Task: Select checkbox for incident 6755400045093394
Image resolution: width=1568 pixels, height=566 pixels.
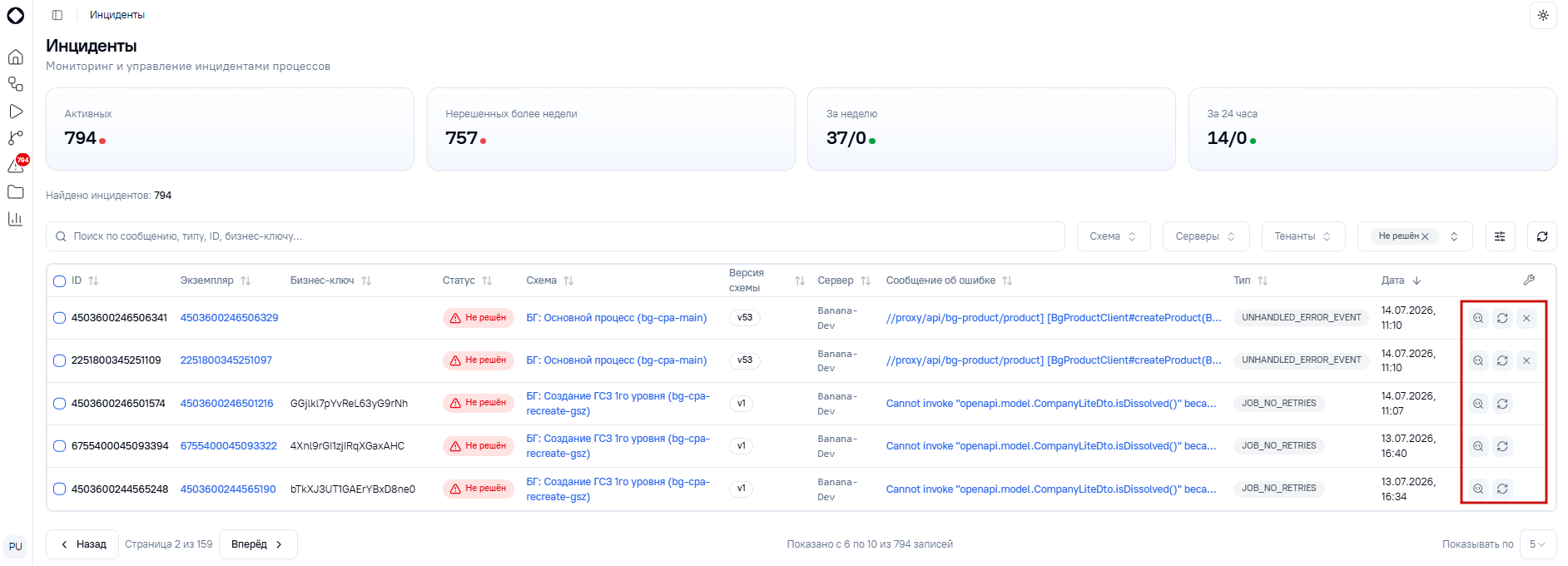Action: point(59,446)
